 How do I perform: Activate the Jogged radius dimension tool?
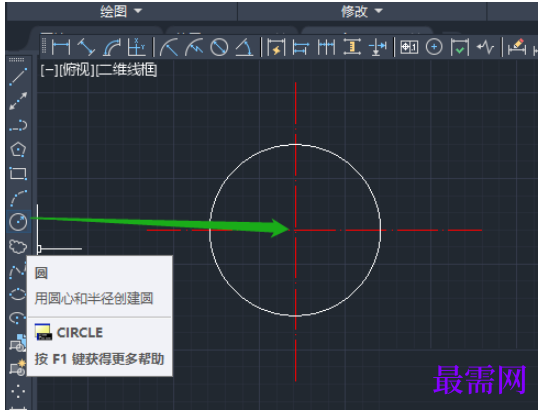(x=194, y=47)
